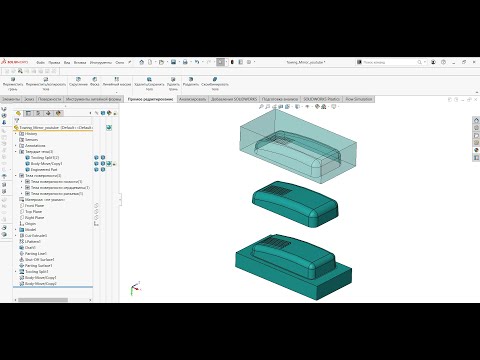Switch to Инструменты литейной формы tab
The image size is (480, 360).
93,99
